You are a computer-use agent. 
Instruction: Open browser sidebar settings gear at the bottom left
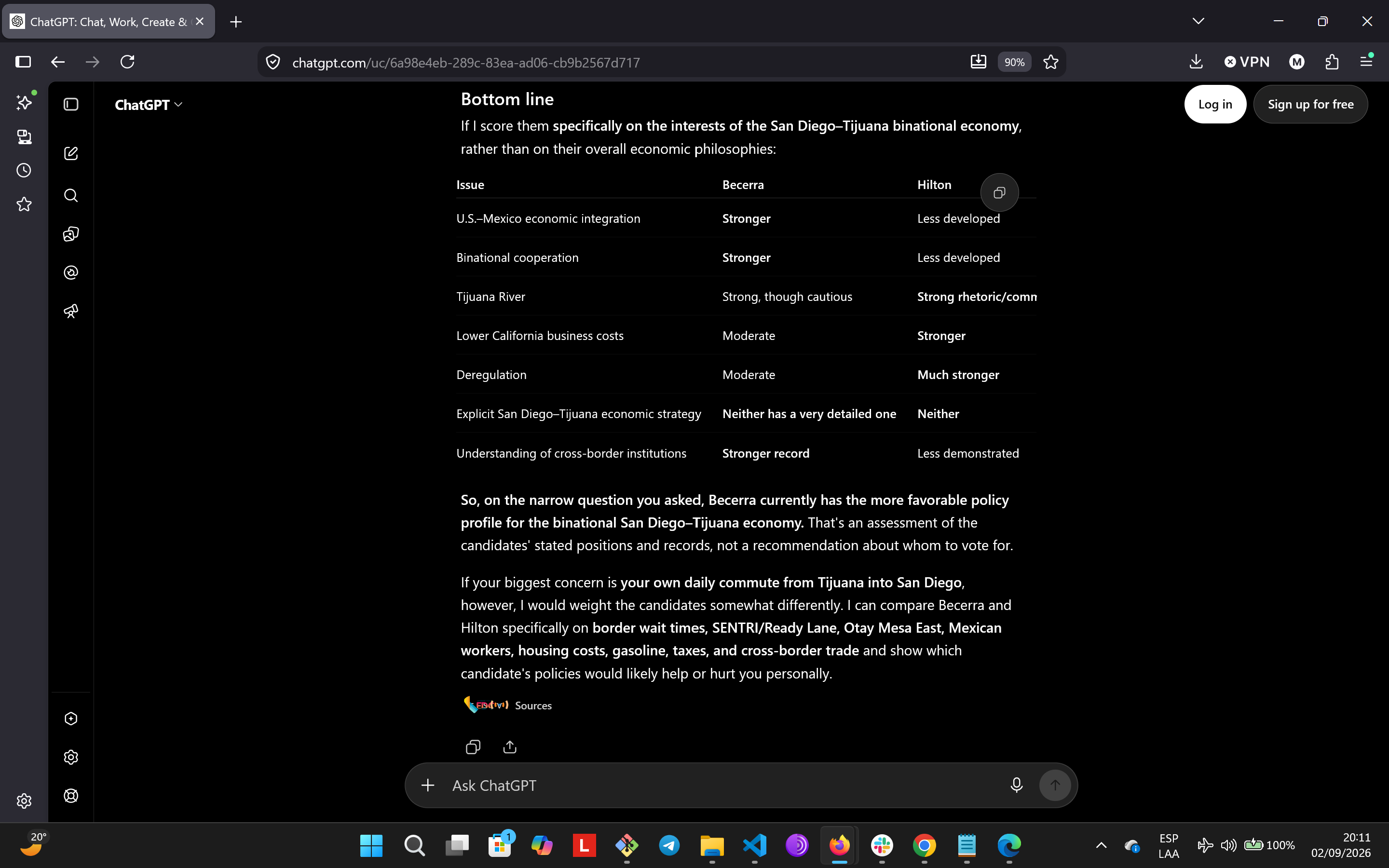click(x=24, y=801)
